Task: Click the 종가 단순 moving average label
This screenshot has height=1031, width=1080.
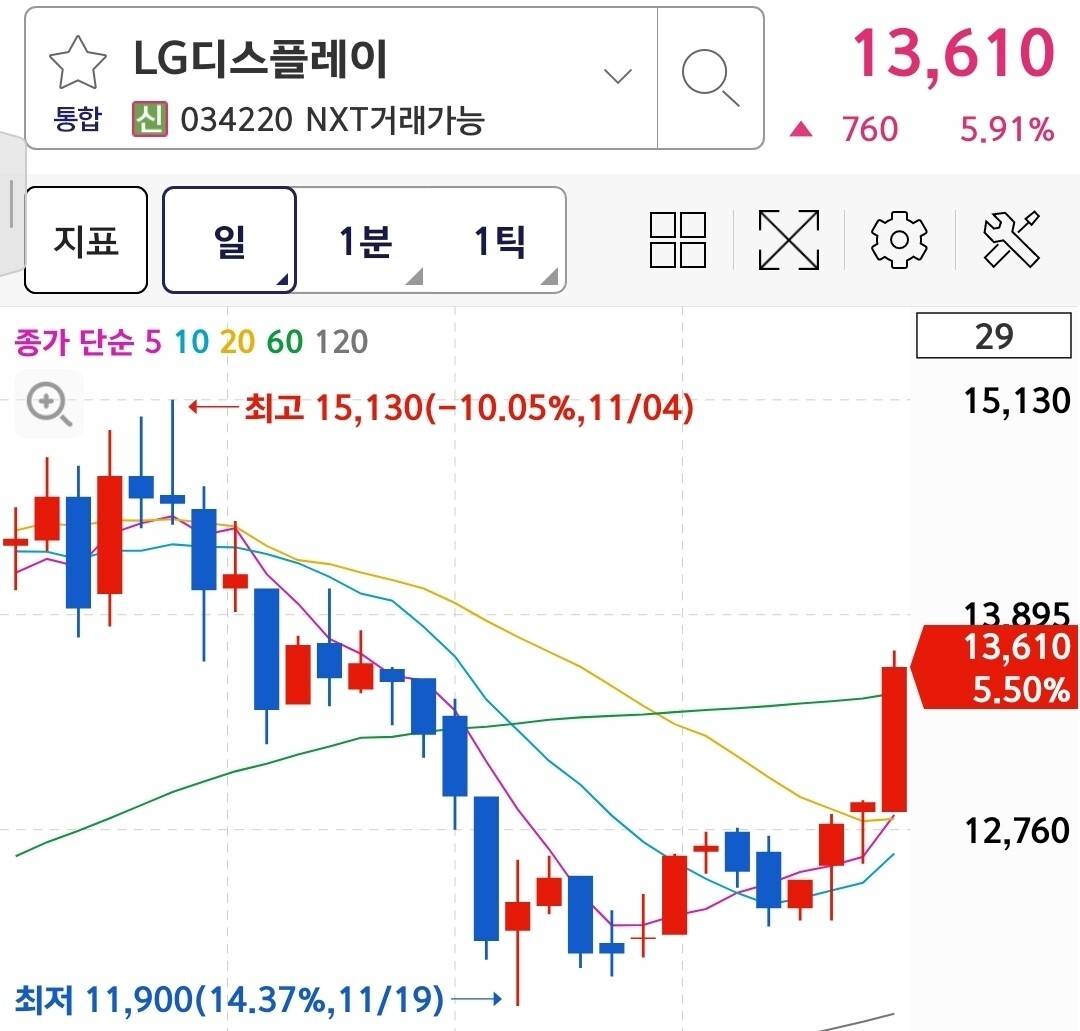Action: [74, 342]
